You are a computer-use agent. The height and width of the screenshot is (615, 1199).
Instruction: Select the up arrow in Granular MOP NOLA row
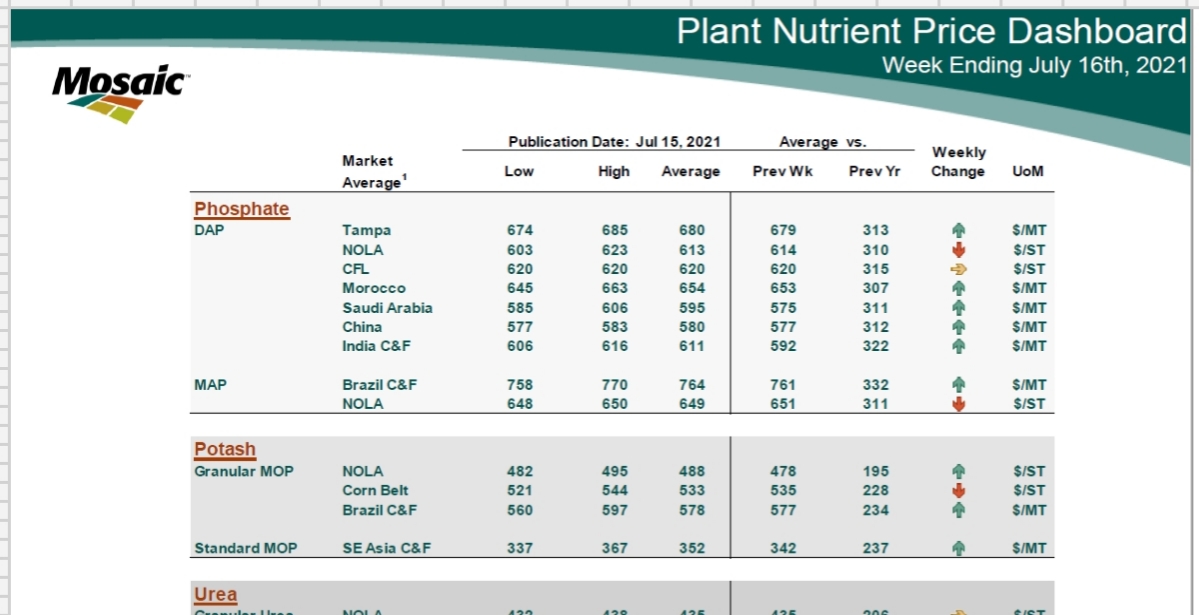(958, 472)
